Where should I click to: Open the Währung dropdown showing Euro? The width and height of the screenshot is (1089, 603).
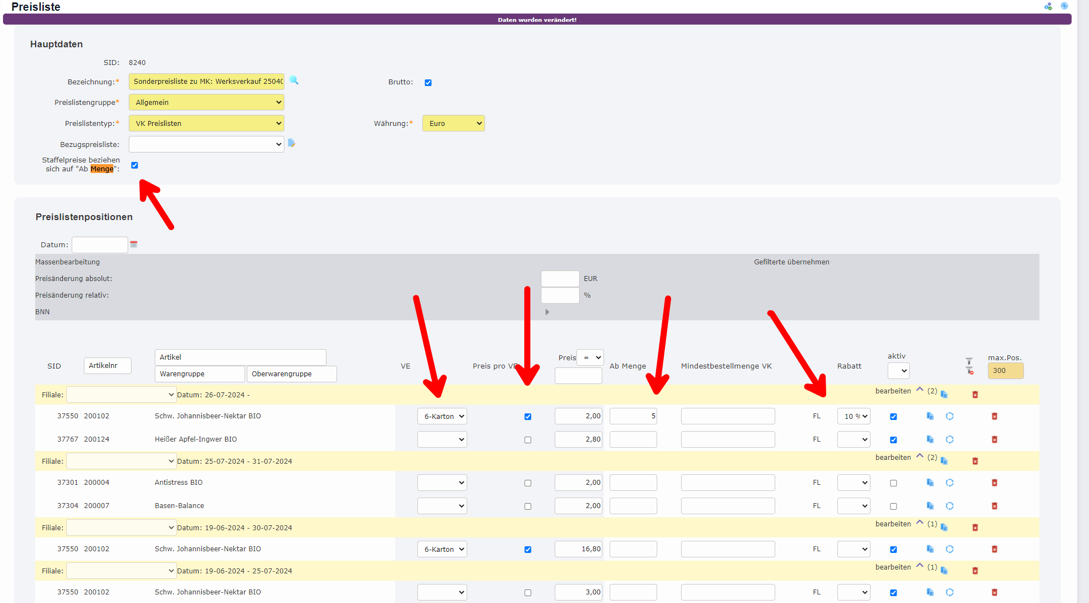coord(453,124)
